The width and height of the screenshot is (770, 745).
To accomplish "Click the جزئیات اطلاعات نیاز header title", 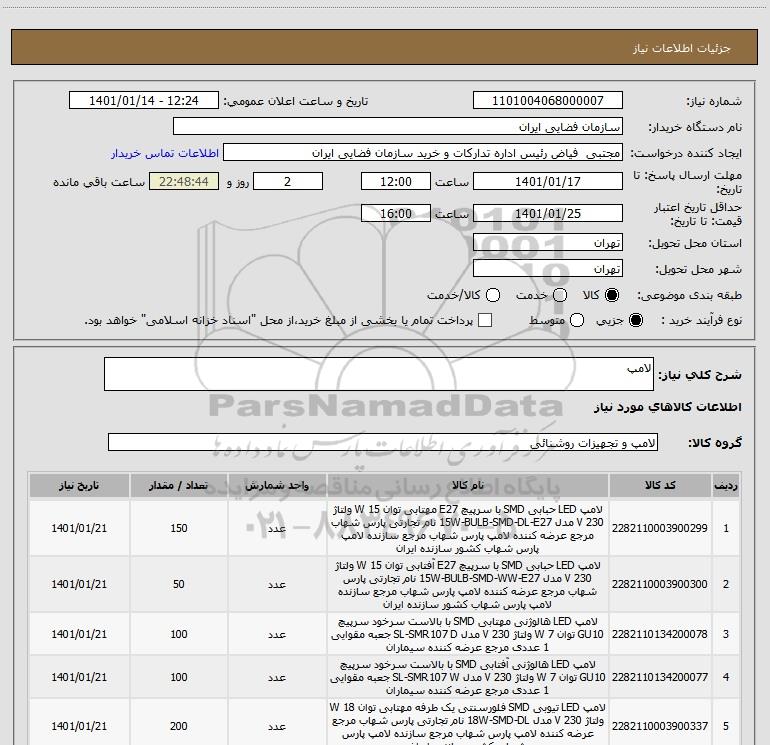I will (682, 48).
